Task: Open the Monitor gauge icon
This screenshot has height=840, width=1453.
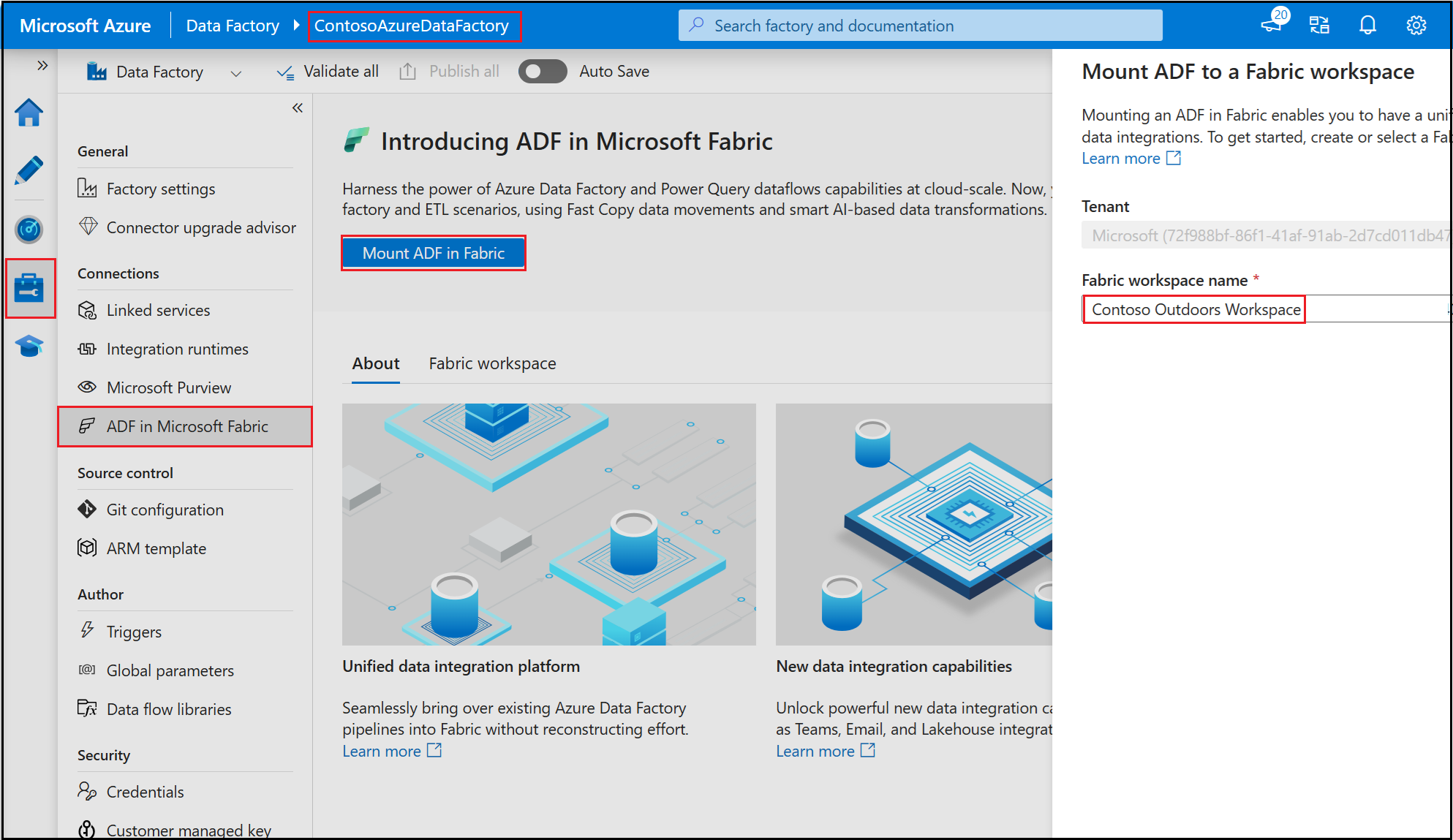Action: point(29,230)
